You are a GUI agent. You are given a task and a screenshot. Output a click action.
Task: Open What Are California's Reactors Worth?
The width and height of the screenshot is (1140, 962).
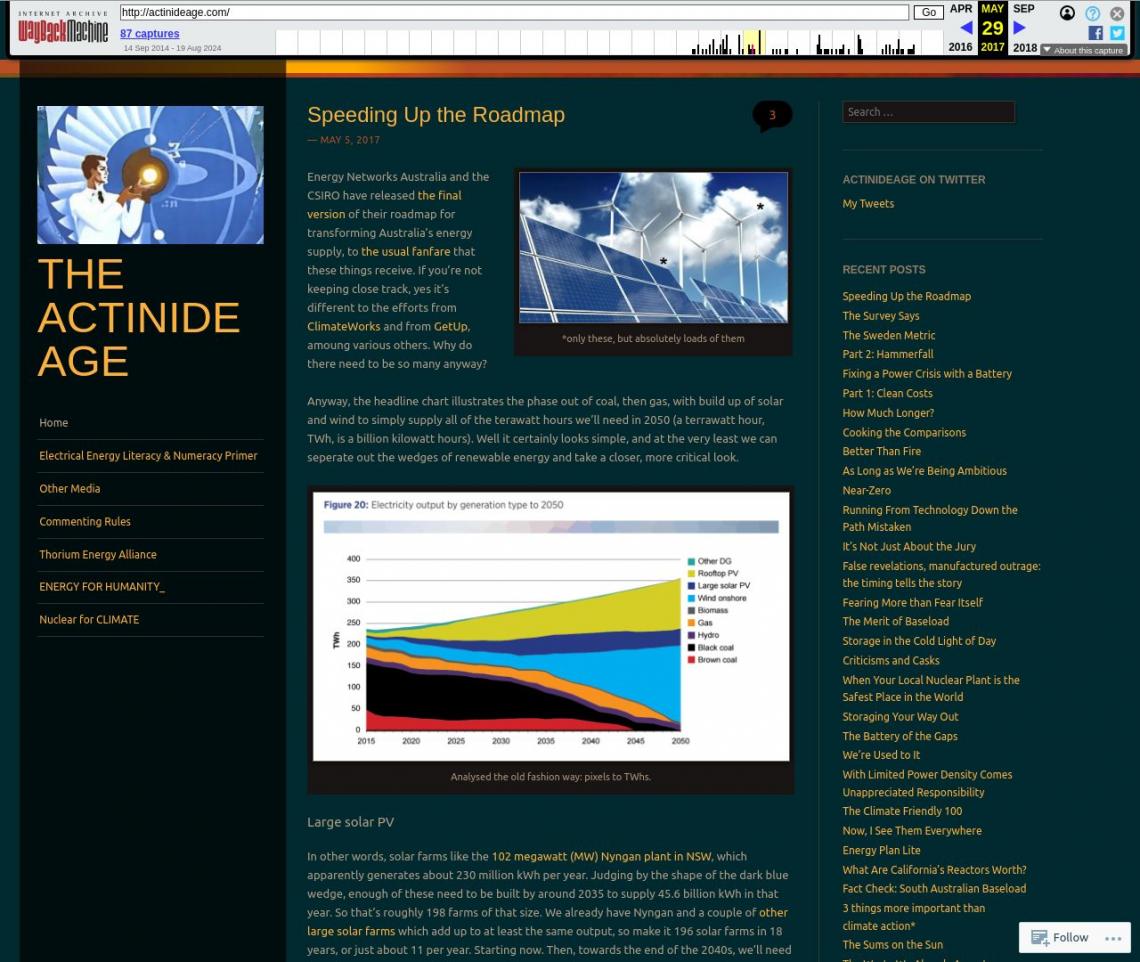pos(934,870)
